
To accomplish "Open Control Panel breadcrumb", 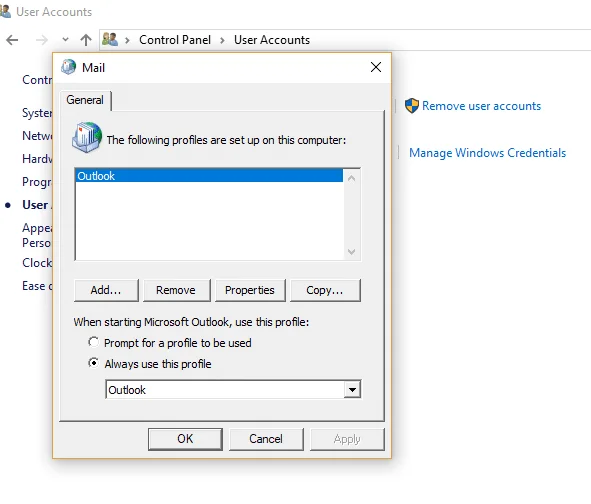I will pyautogui.click(x=175, y=40).
